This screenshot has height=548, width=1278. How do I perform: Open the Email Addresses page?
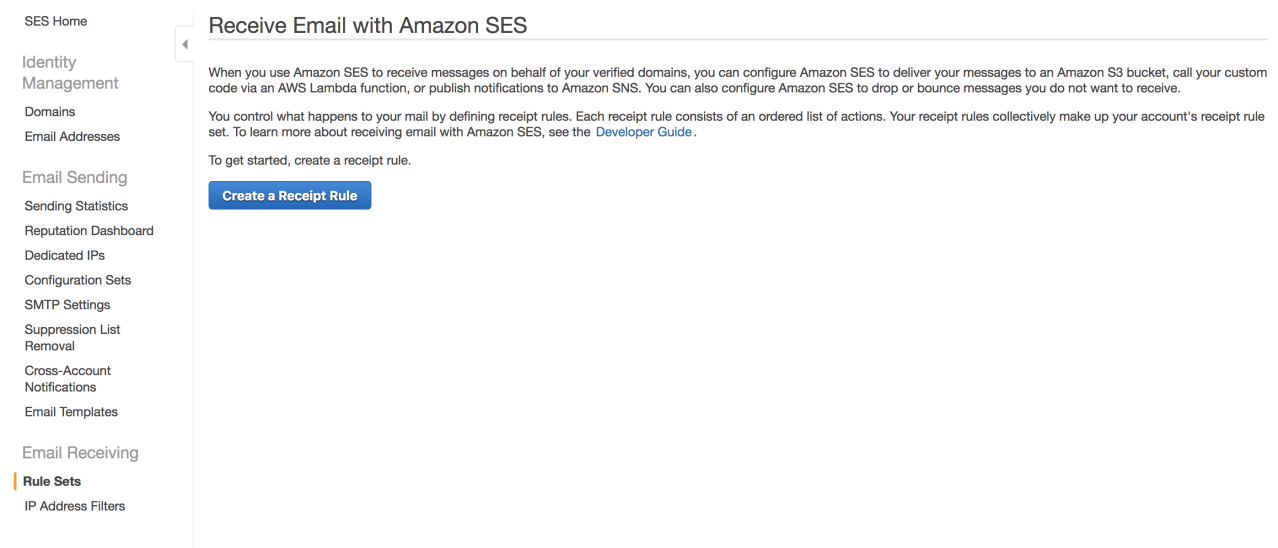72,137
